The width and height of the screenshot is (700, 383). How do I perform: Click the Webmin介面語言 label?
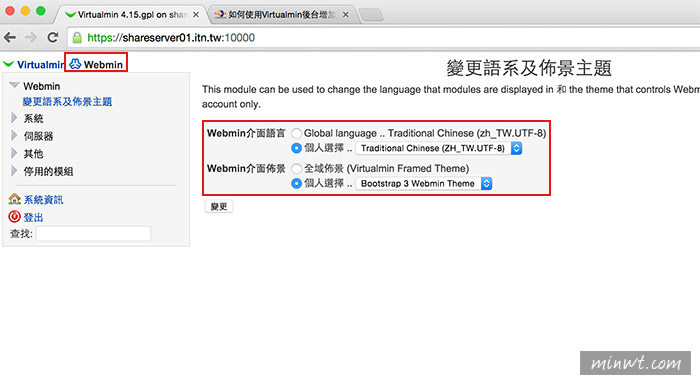pos(246,133)
